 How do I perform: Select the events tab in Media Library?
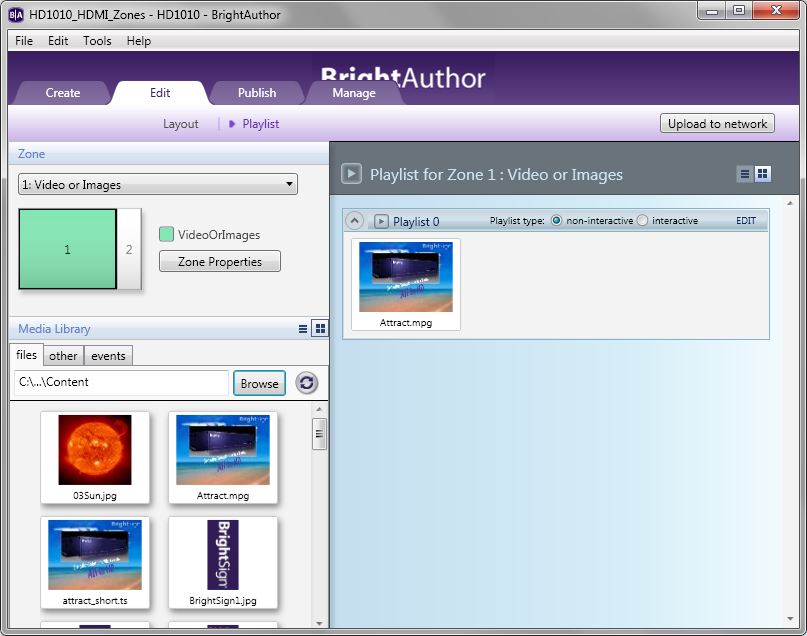coord(108,356)
